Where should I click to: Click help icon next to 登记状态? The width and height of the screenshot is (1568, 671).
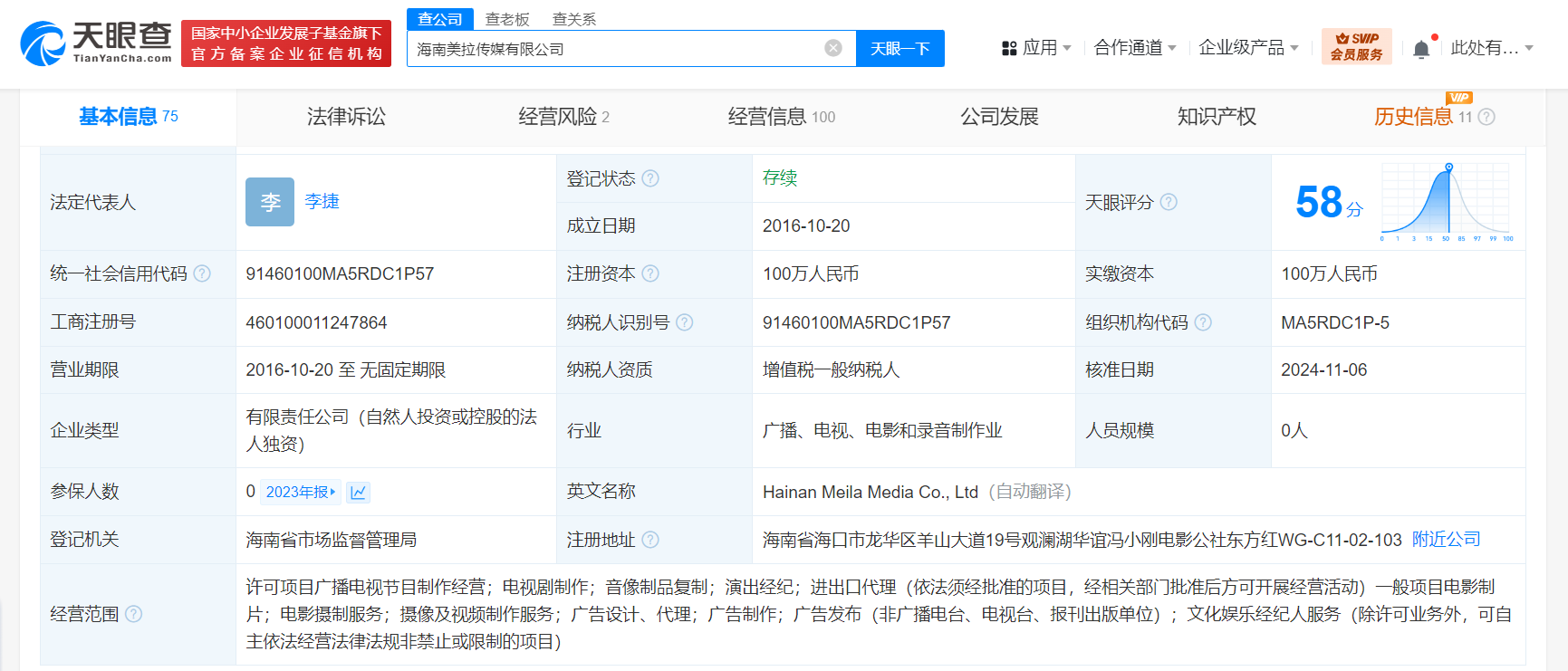[650, 178]
